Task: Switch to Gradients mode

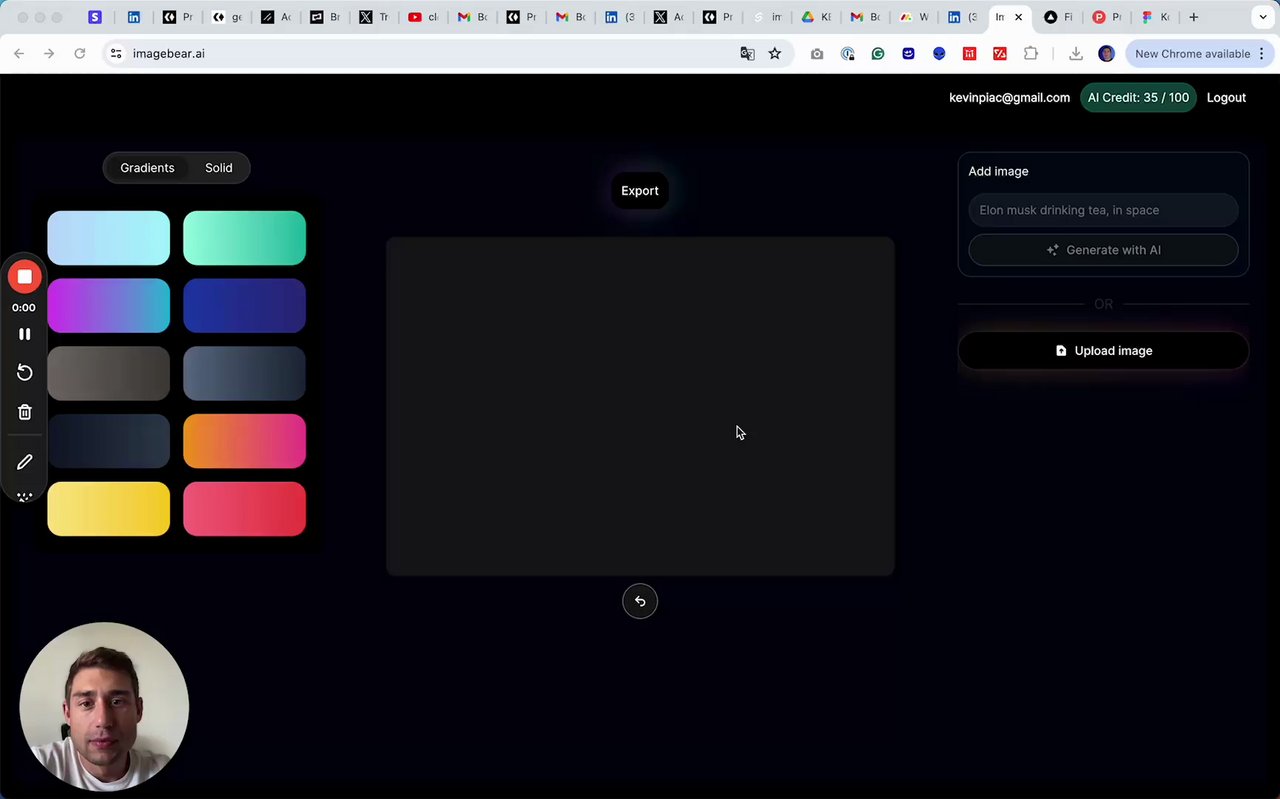Action: [147, 168]
